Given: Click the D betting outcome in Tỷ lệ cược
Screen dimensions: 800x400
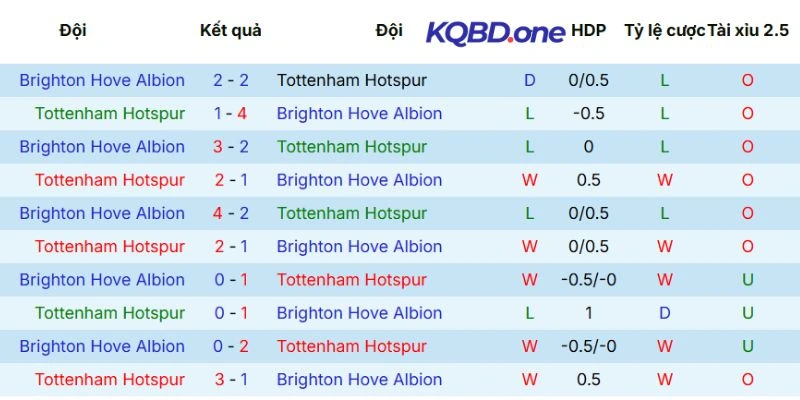Looking at the screenshot, I should (x=664, y=313).
